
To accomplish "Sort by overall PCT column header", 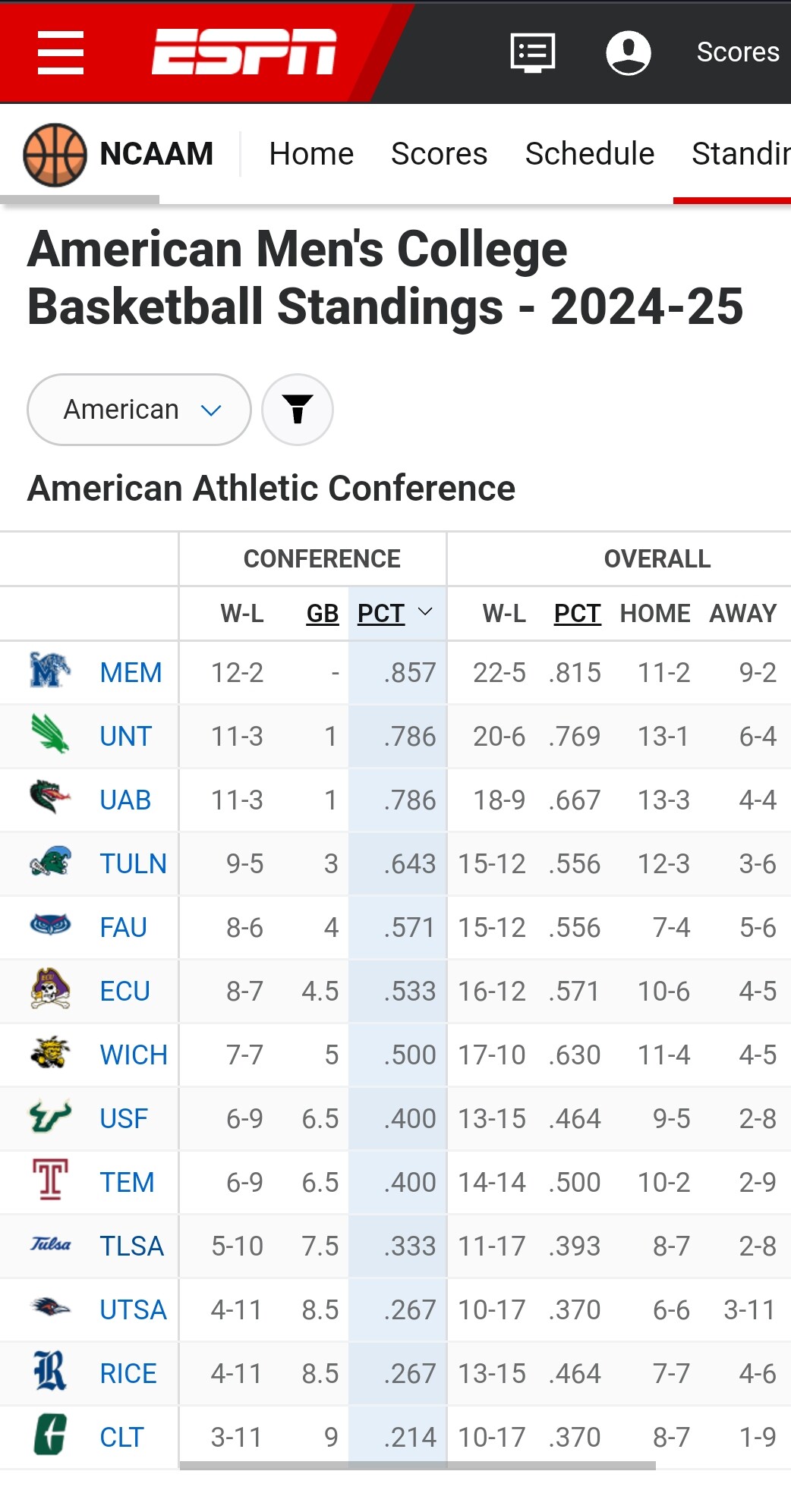I will 577,613.
